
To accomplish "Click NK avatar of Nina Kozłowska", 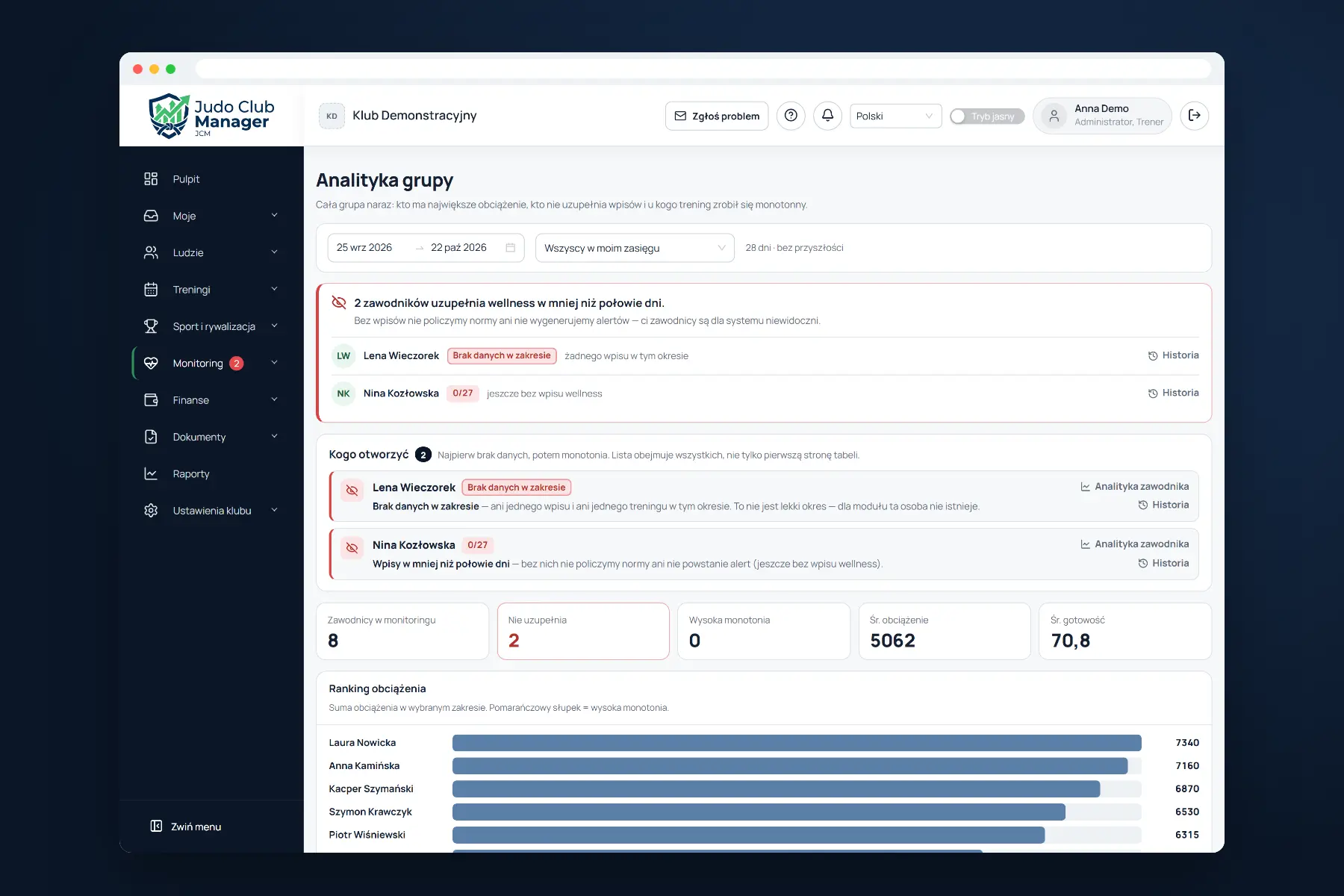I will [x=343, y=393].
